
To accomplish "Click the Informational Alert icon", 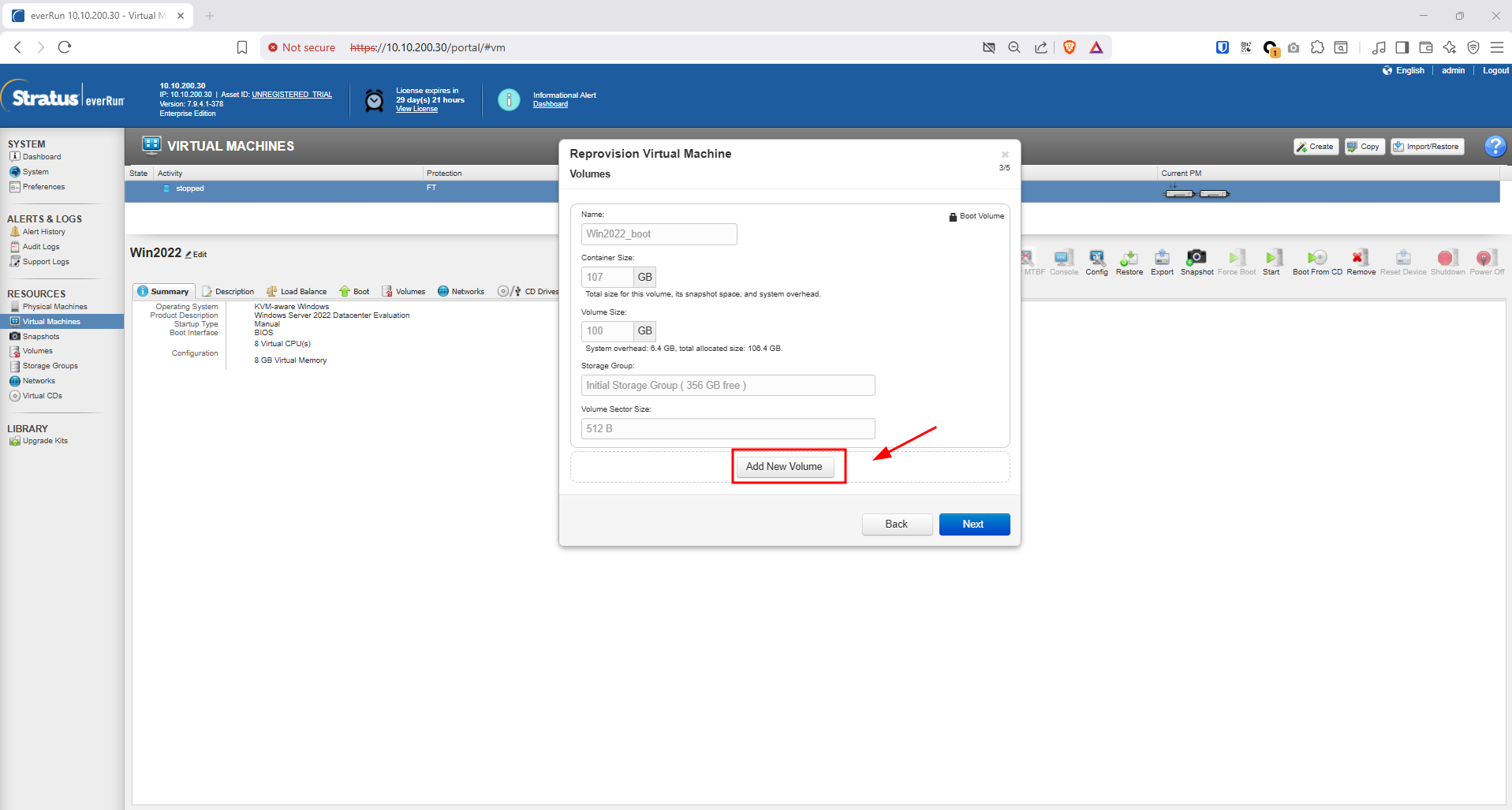I will (x=509, y=99).
